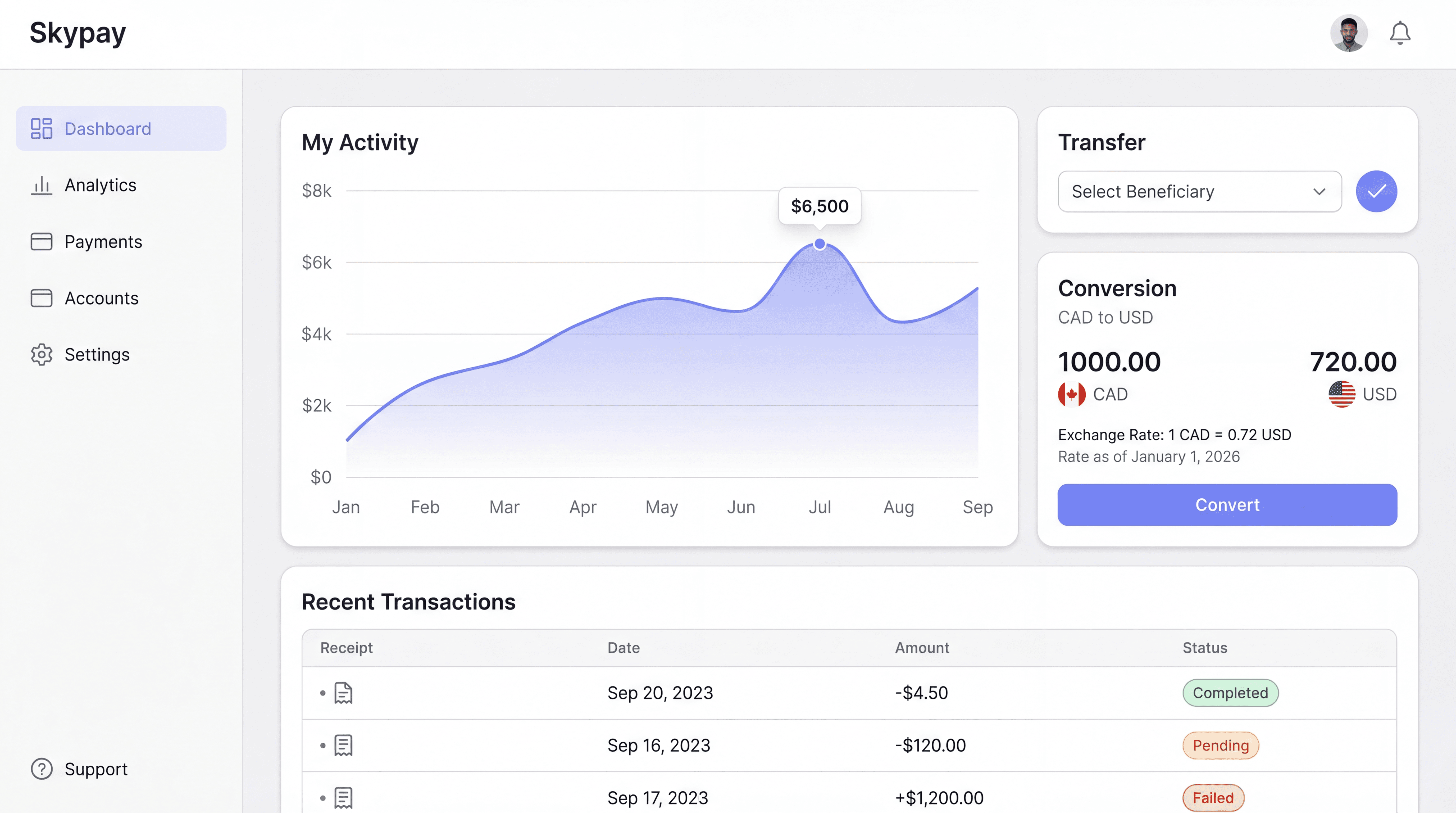Click the Dashboard grid icon
Screen dimensions: 1456x813
[41, 128]
